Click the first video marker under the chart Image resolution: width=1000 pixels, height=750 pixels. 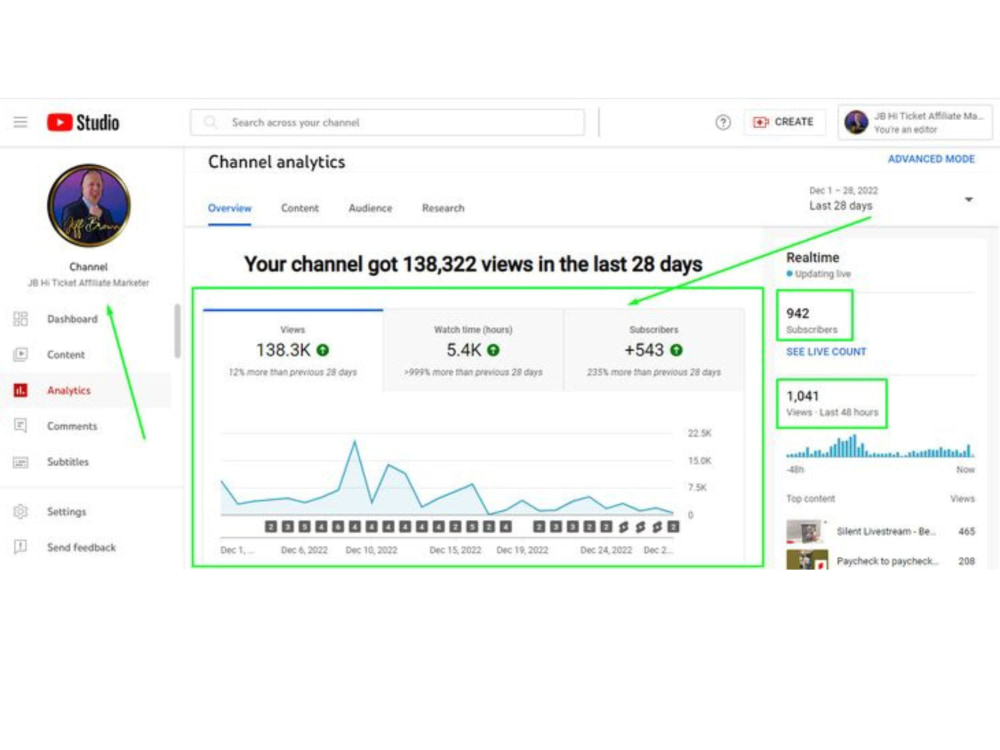271,527
